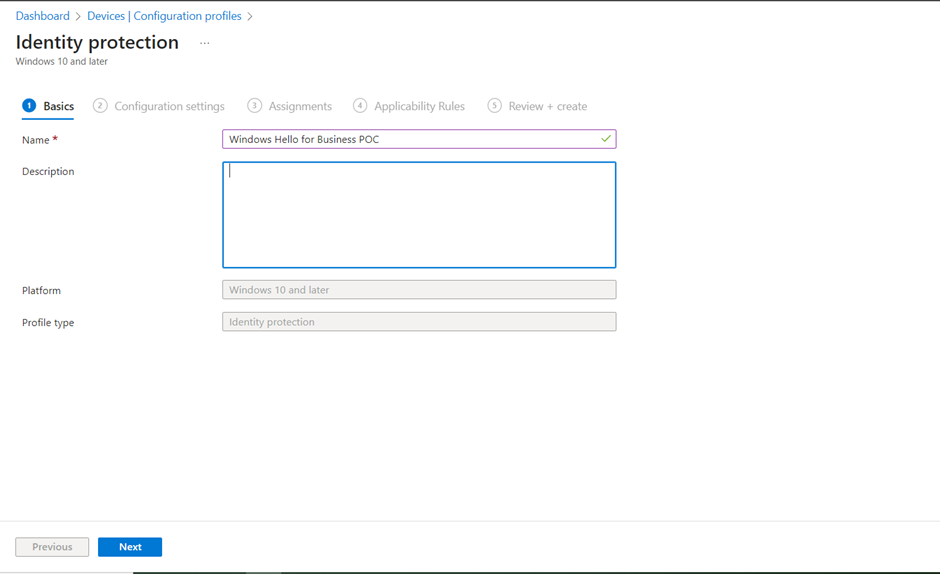The image size is (940, 574).
Task: Click the Description label
Action: pos(48,172)
